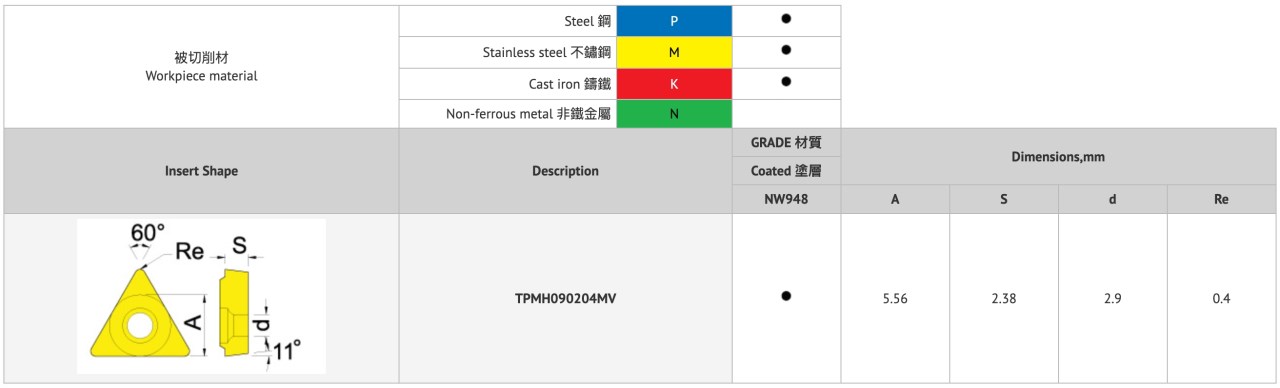This screenshot has width=1280, height=388.
Task: Click the green N non-ferrous swatch
Action: [x=675, y=114]
